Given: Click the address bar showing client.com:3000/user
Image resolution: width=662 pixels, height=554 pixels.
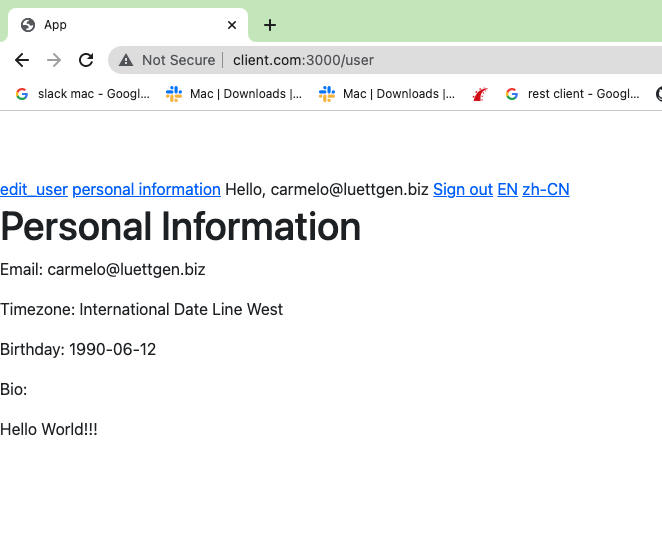Looking at the screenshot, I should pyautogui.click(x=400, y=60).
